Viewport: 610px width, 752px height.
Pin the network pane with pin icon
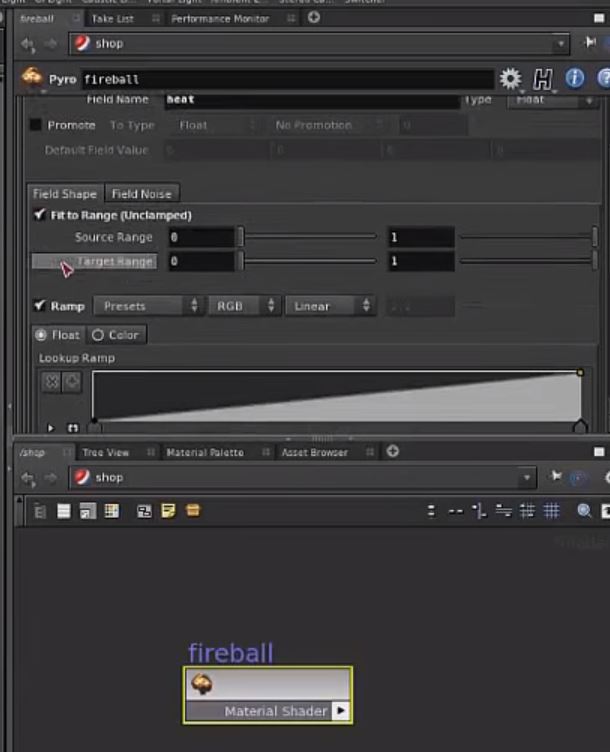556,476
